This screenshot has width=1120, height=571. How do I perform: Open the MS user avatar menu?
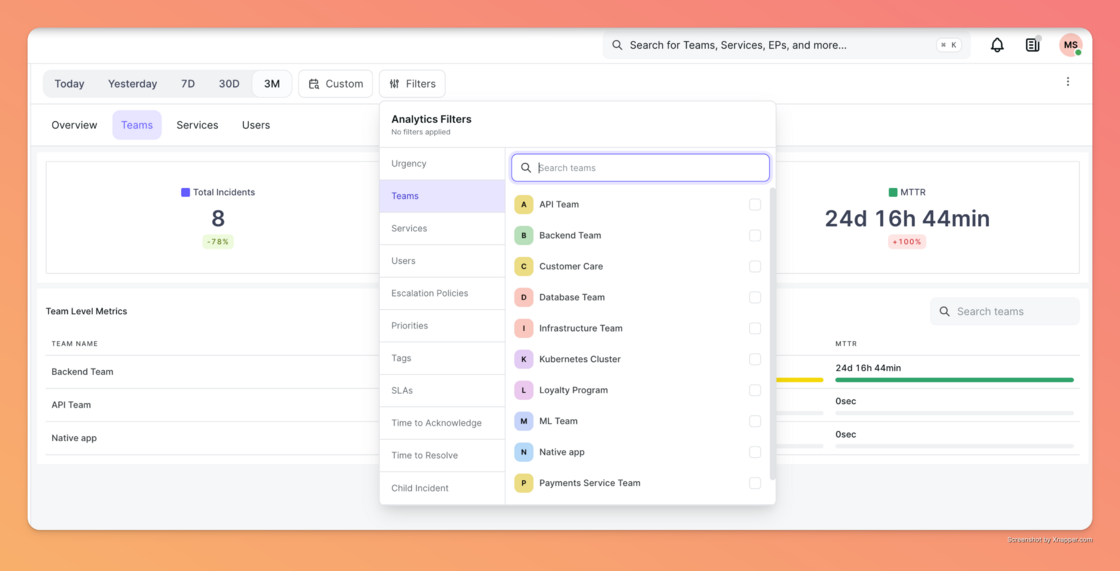tap(1070, 45)
